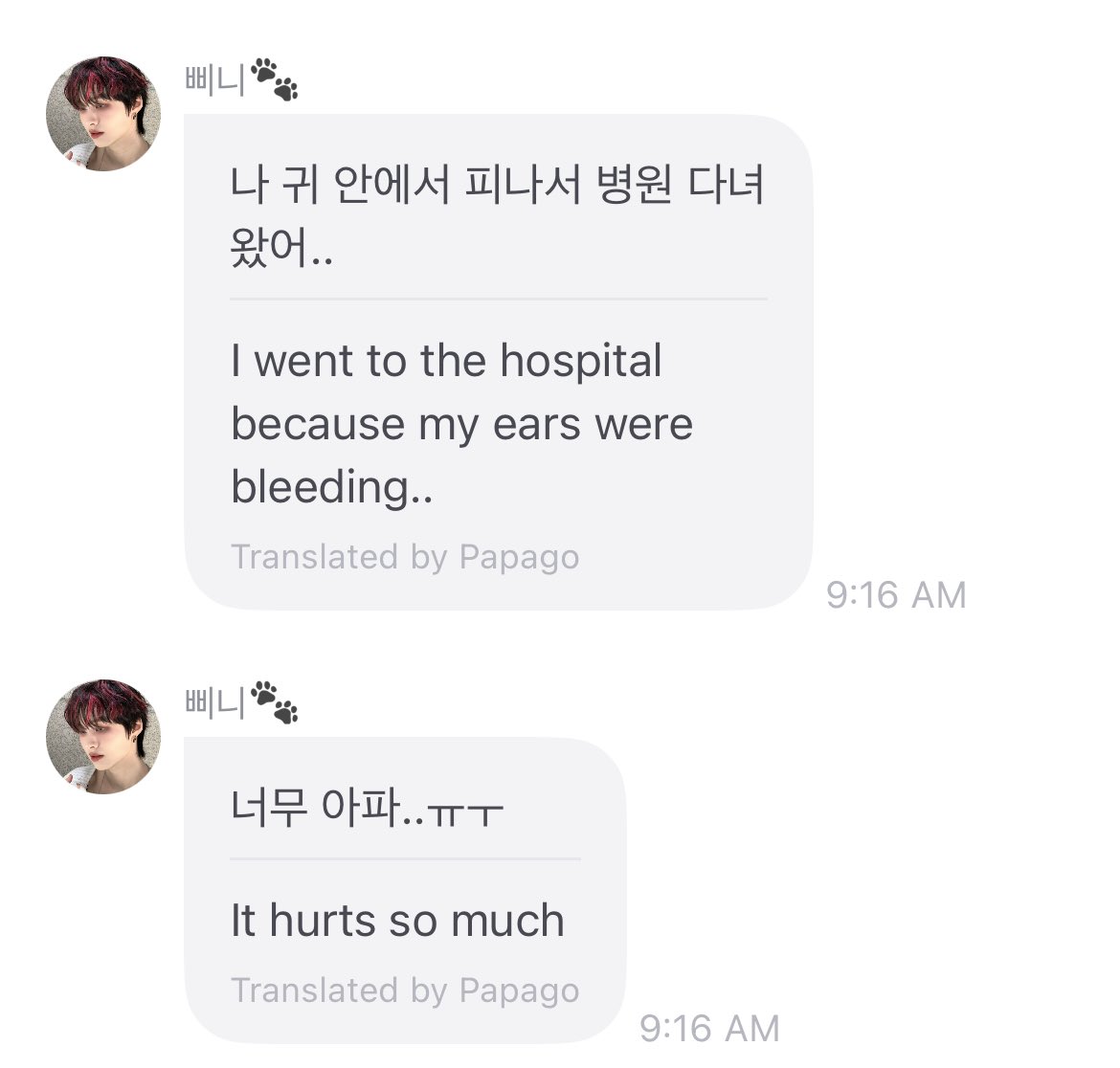Click Korean text '나 귀 안에서 피나서 병원 다녀왔어..'
Screen dimensions: 1120x1068
pyautogui.click(x=497, y=215)
